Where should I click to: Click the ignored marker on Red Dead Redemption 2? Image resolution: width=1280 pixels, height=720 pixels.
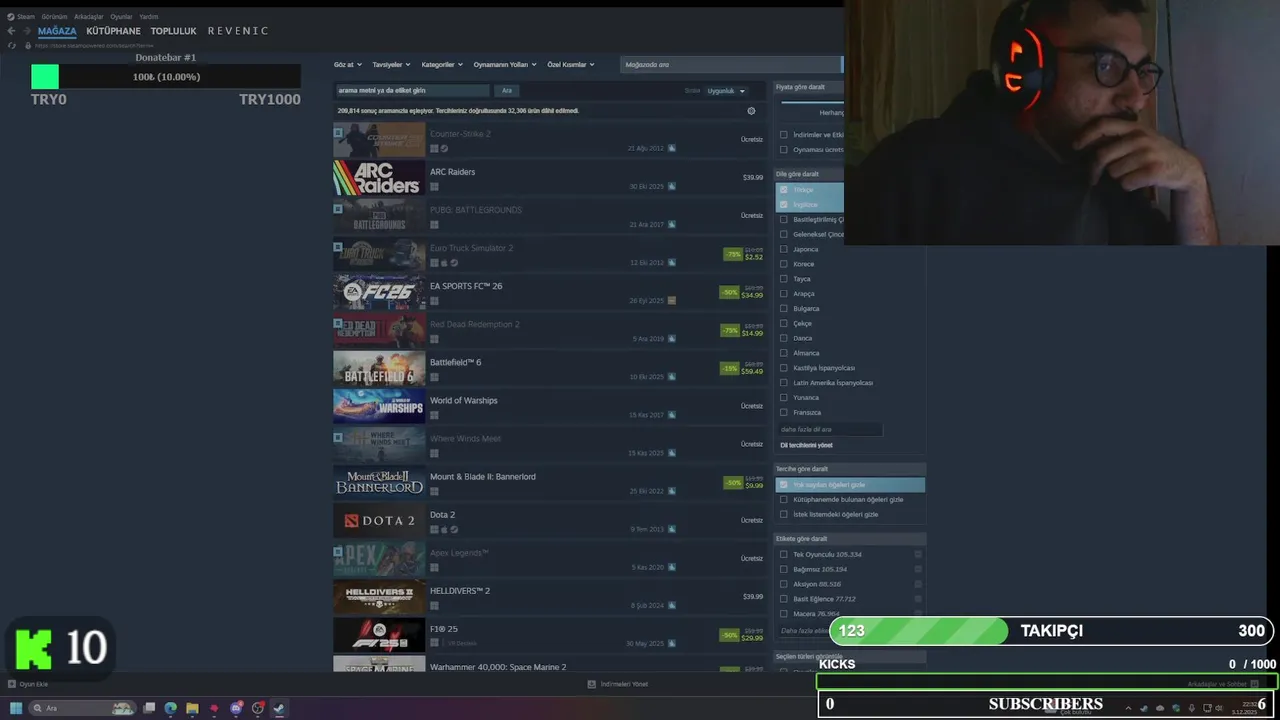[x=338, y=322]
